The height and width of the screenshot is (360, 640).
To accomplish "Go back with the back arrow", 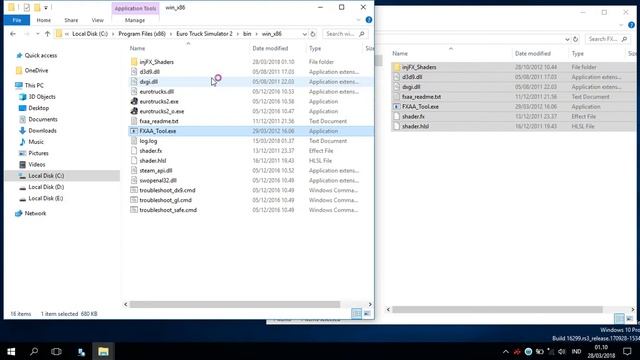I will (13, 34).
